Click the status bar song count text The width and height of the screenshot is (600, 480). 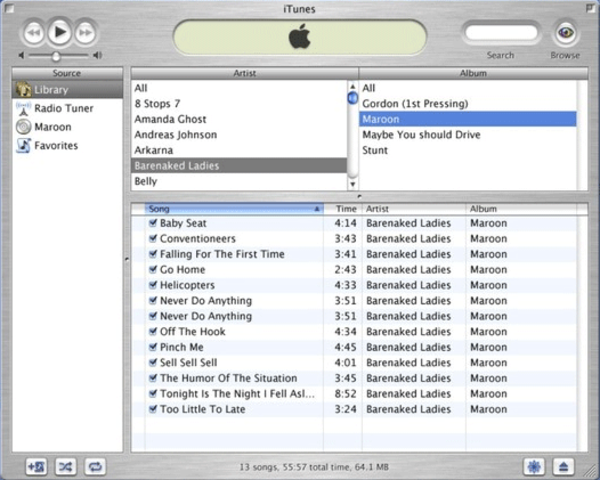(x=314, y=467)
